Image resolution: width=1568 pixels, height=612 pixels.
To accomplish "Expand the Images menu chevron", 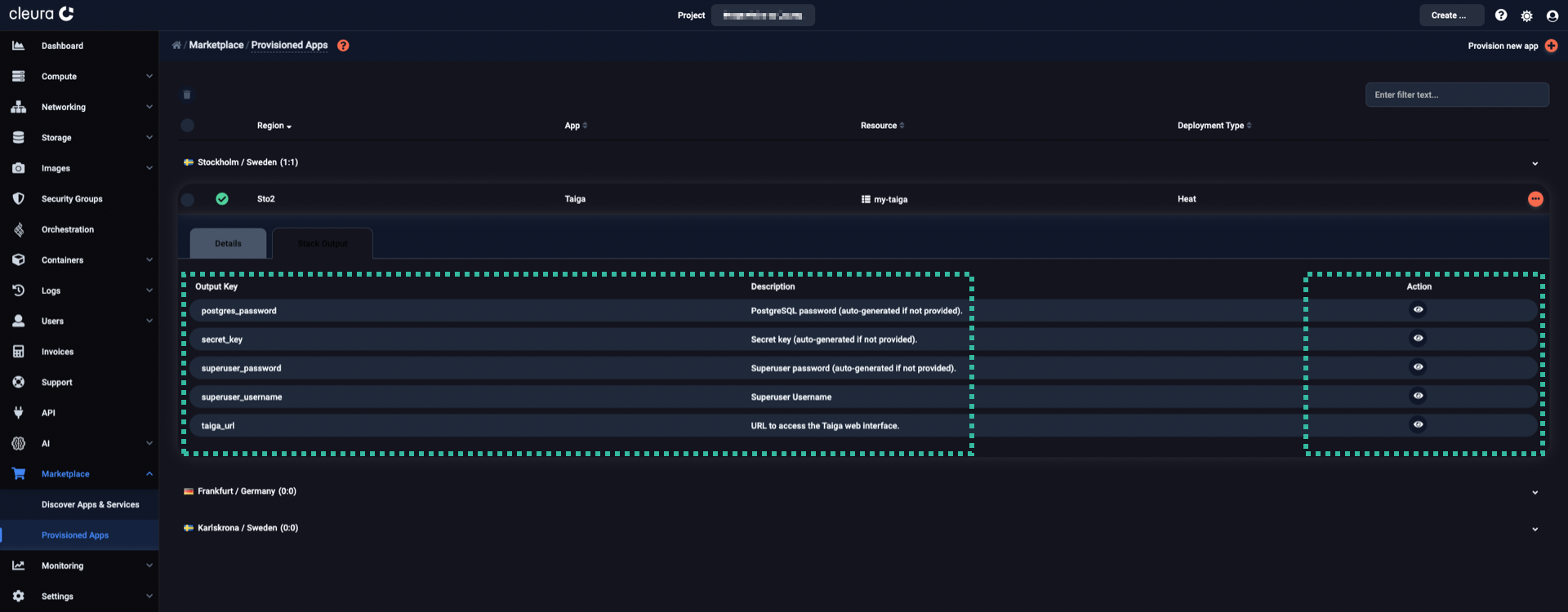I will pyautogui.click(x=149, y=168).
